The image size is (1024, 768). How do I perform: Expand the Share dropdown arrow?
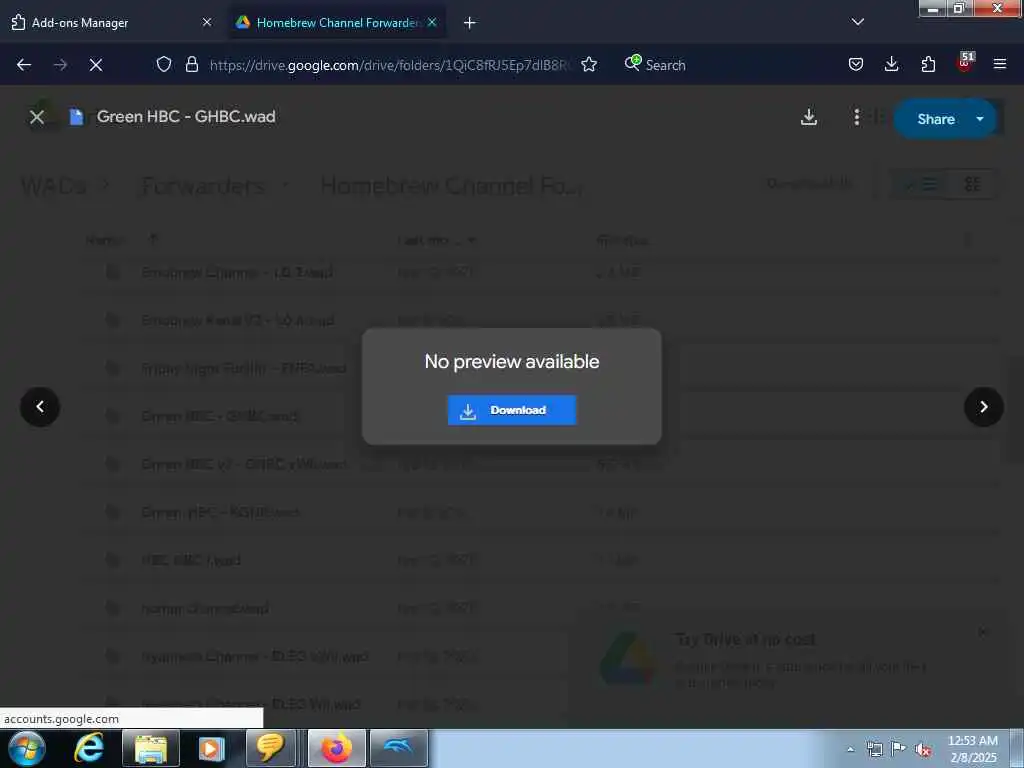click(x=980, y=119)
